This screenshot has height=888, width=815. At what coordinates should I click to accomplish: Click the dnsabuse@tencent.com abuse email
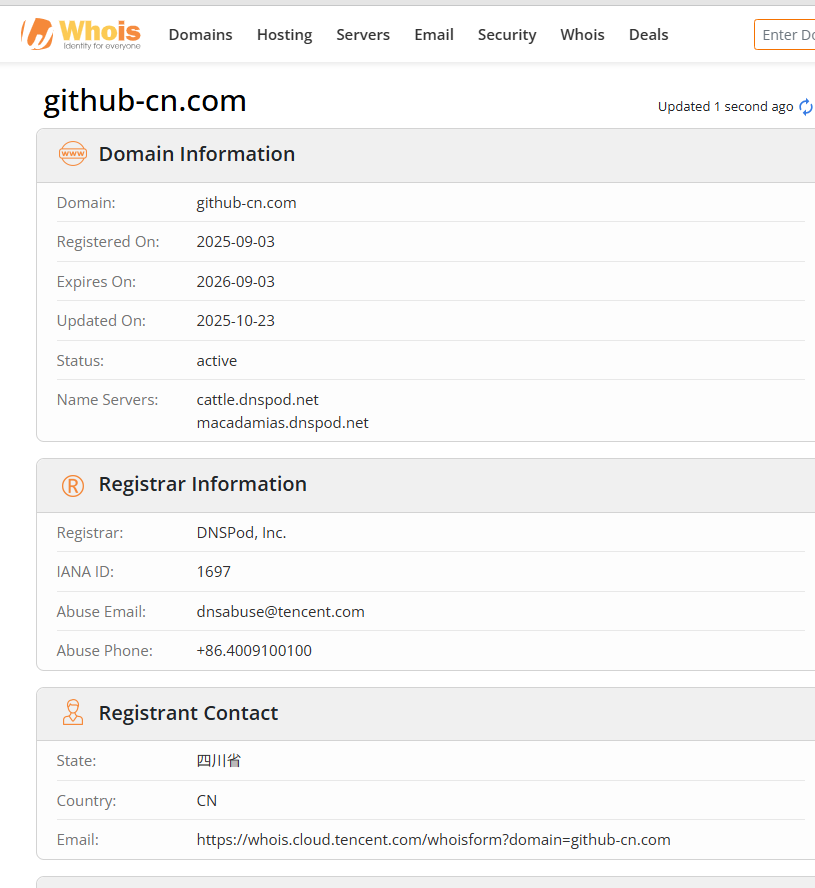pyautogui.click(x=280, y=612)
